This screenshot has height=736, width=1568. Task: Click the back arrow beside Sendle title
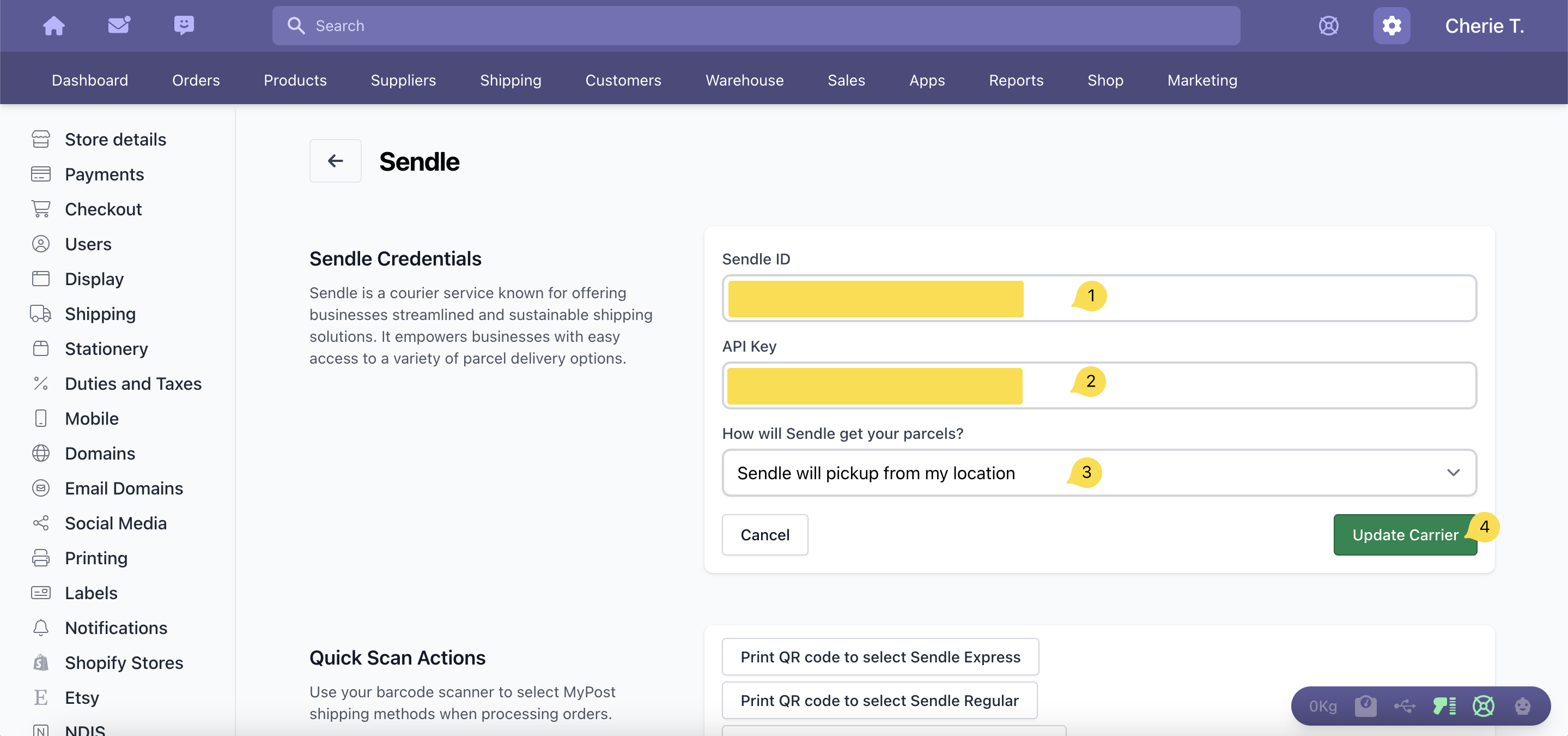pyautogui.click(x=336, y=161)
